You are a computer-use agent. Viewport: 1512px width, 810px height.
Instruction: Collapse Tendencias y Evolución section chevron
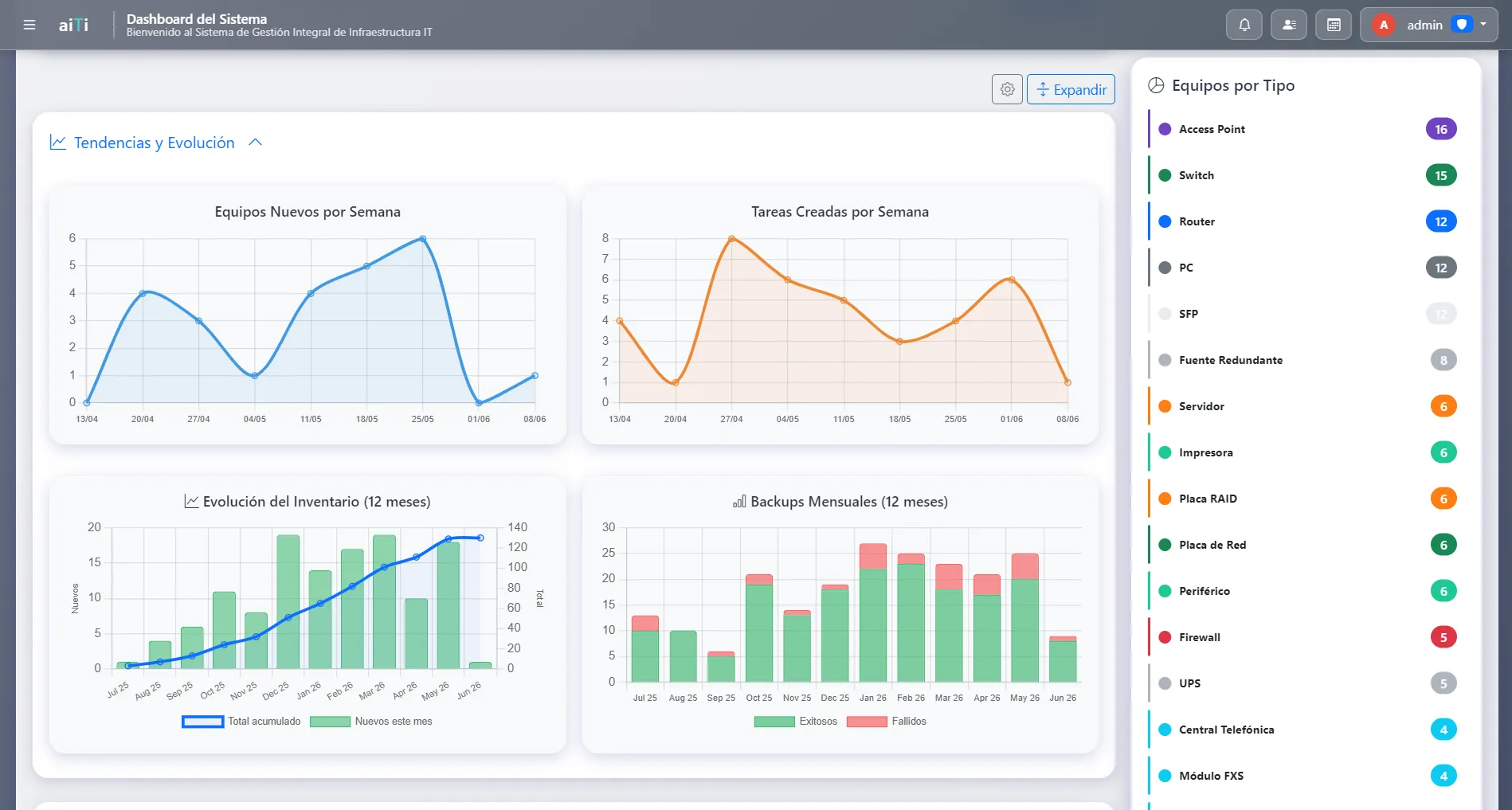pos(256,143)
